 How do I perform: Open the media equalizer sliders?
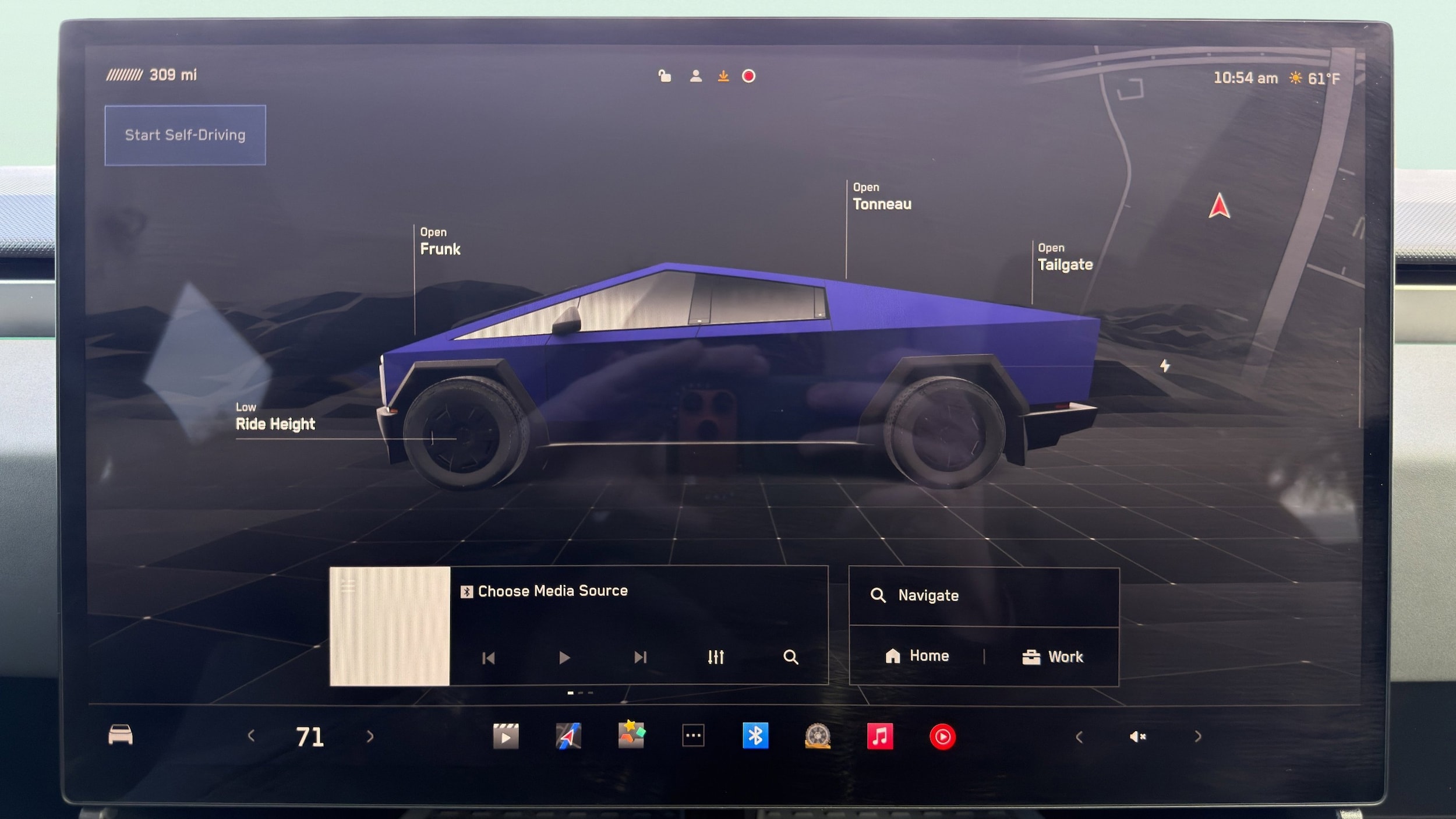716,657
